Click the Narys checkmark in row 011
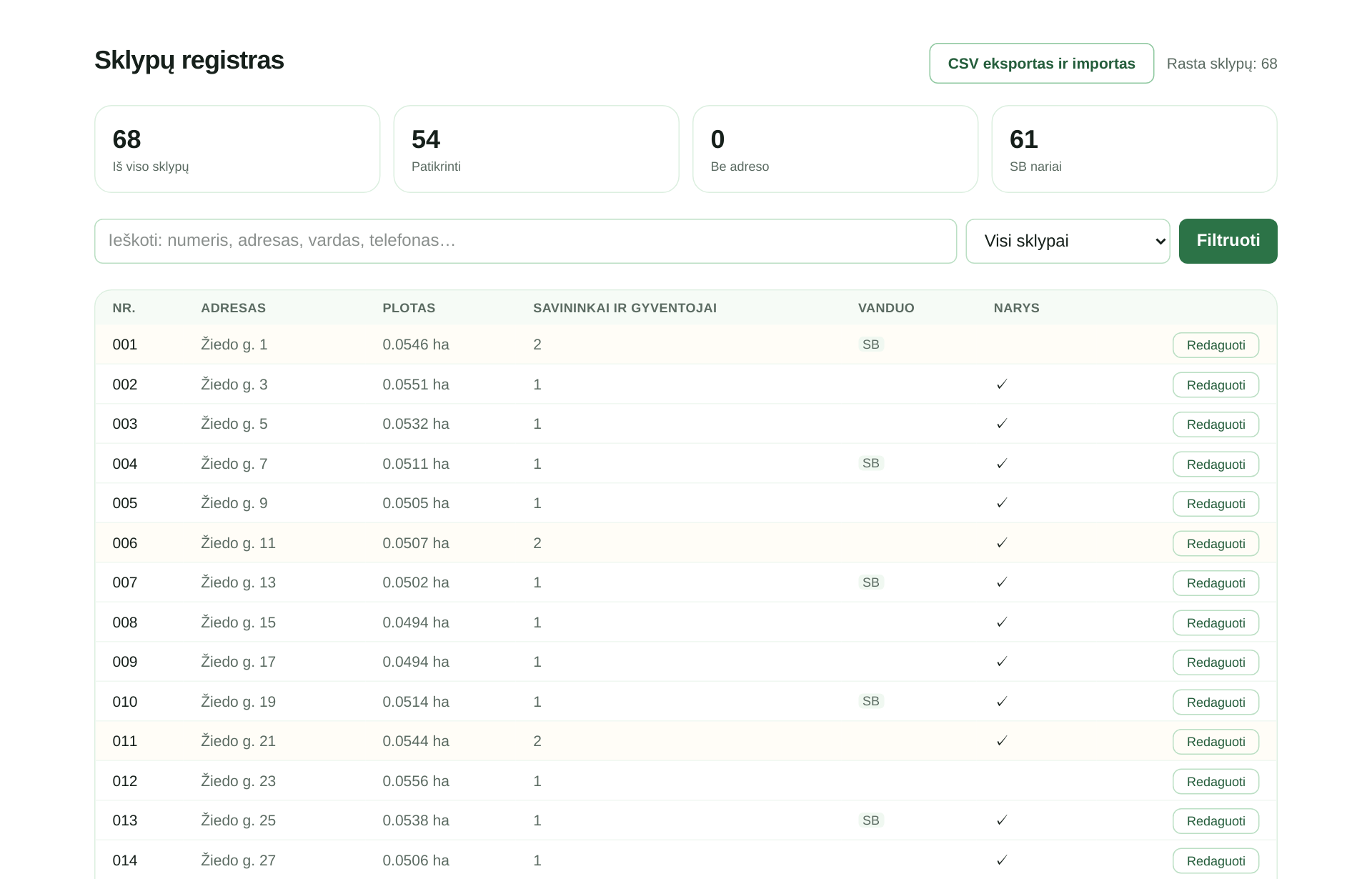 click(x=1002, y=741)
